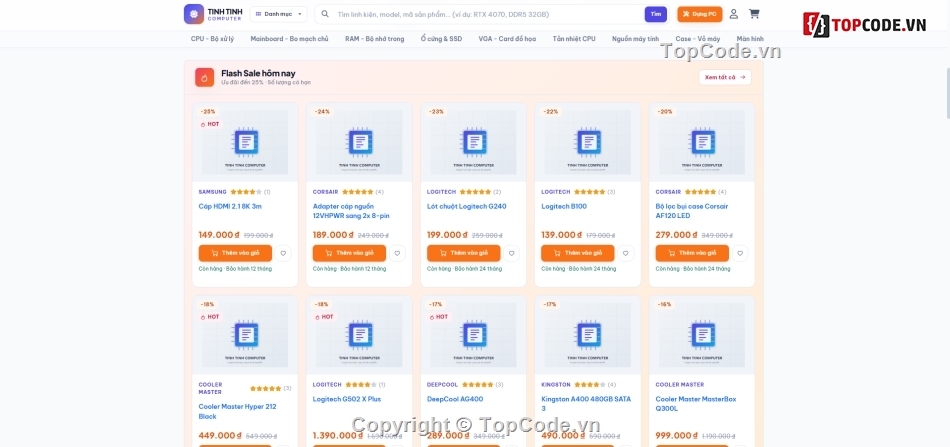Open Cooler Master MasterBox product thumbnail
Image resolution: width=950 pixels, height=447 pixels.
coord(702,335)
